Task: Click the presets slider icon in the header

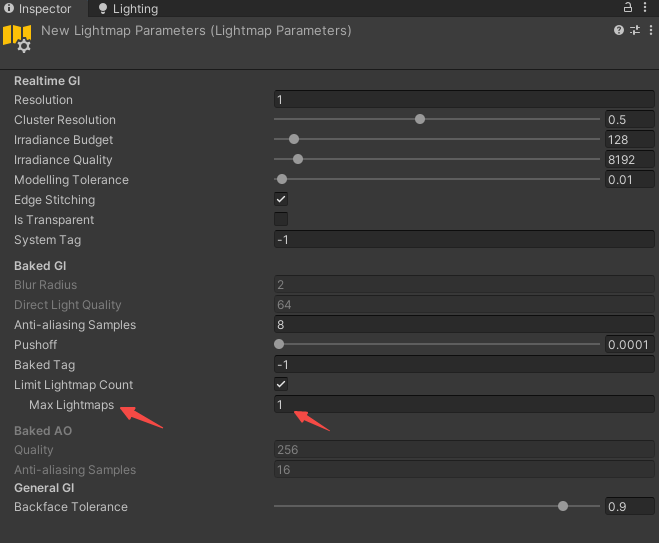Action: click(635, 30)
